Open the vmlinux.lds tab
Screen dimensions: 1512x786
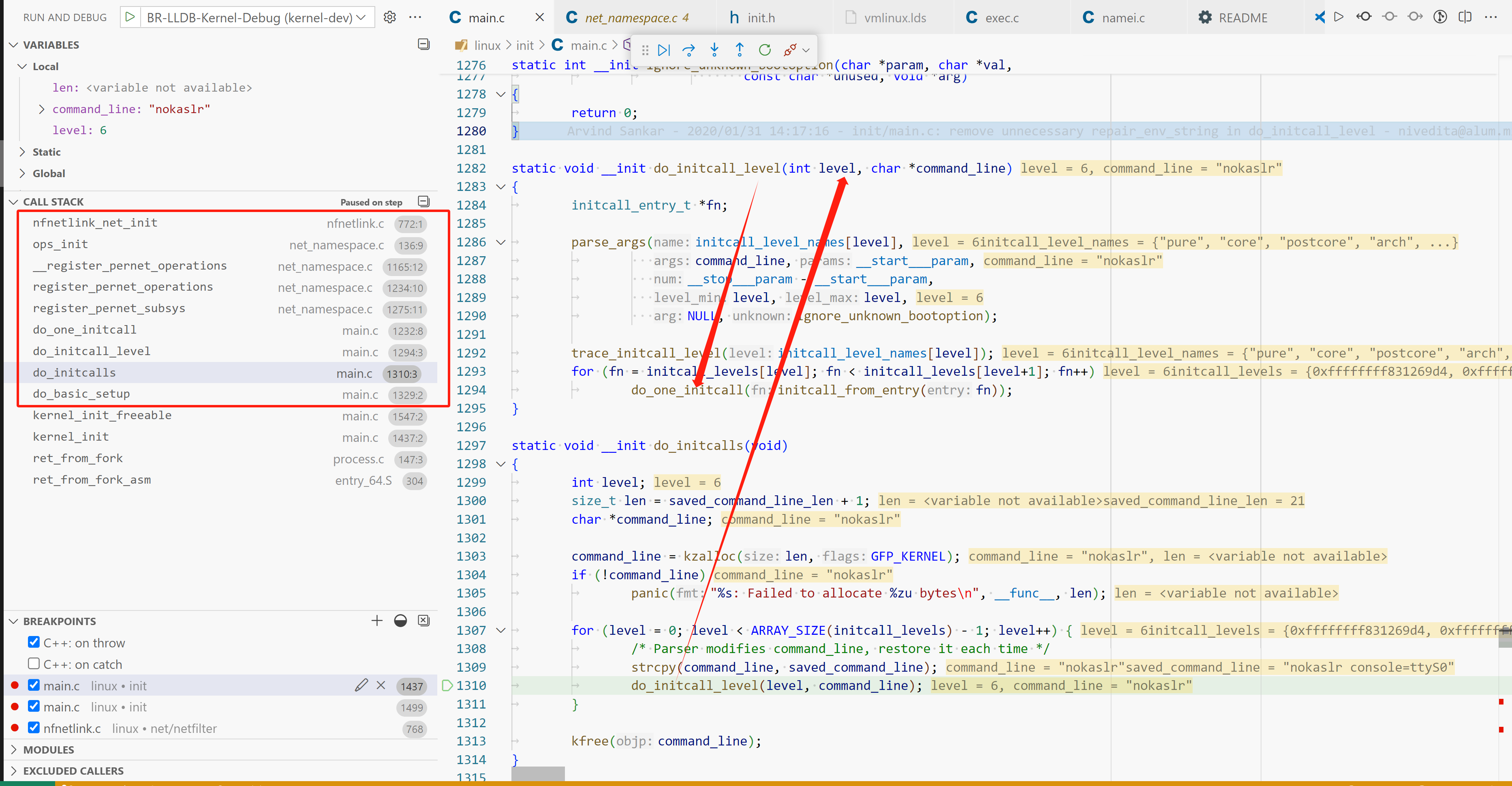pos(894,17)
